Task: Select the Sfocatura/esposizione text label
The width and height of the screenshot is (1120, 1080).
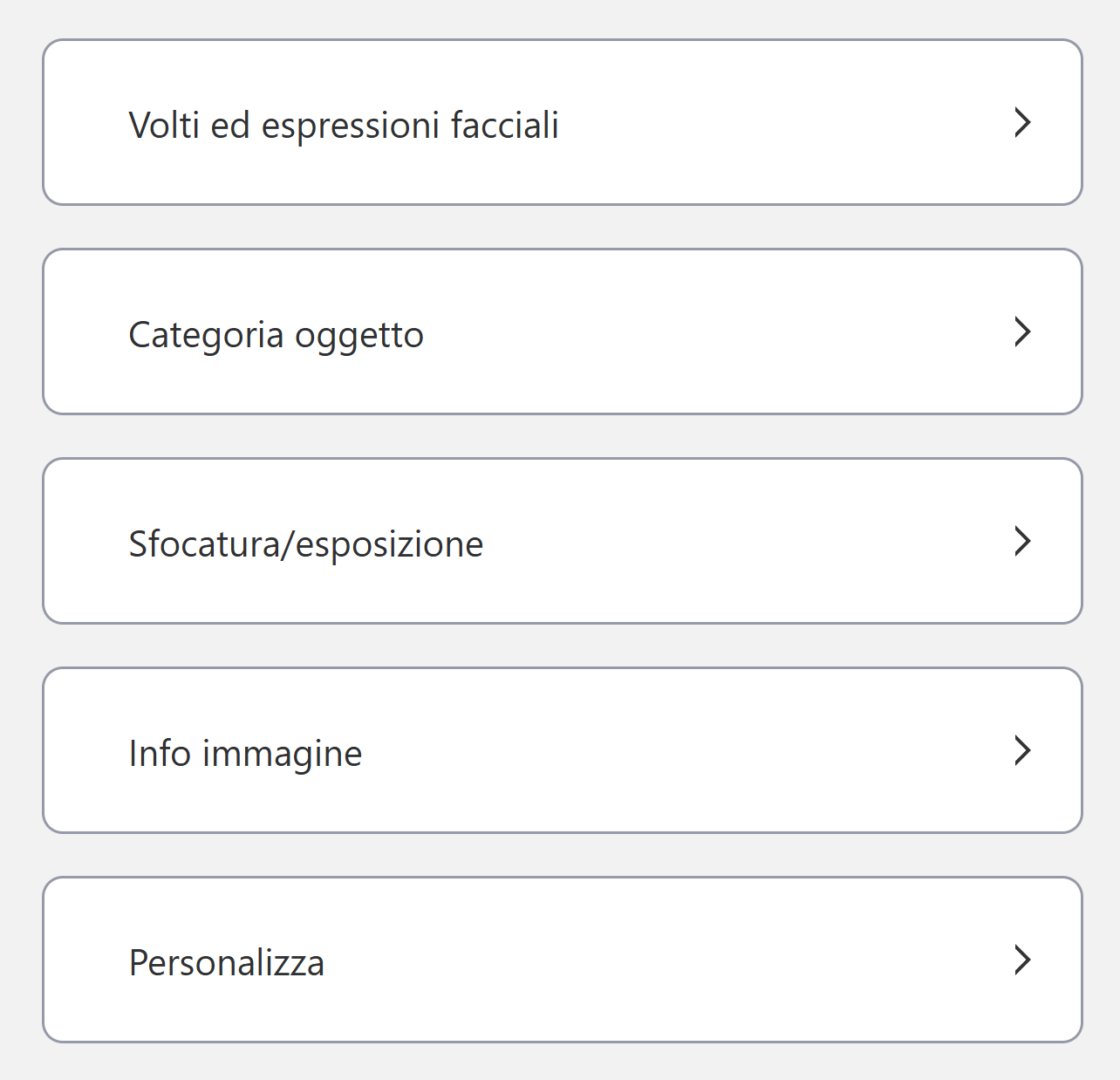Action: [305, 544]
